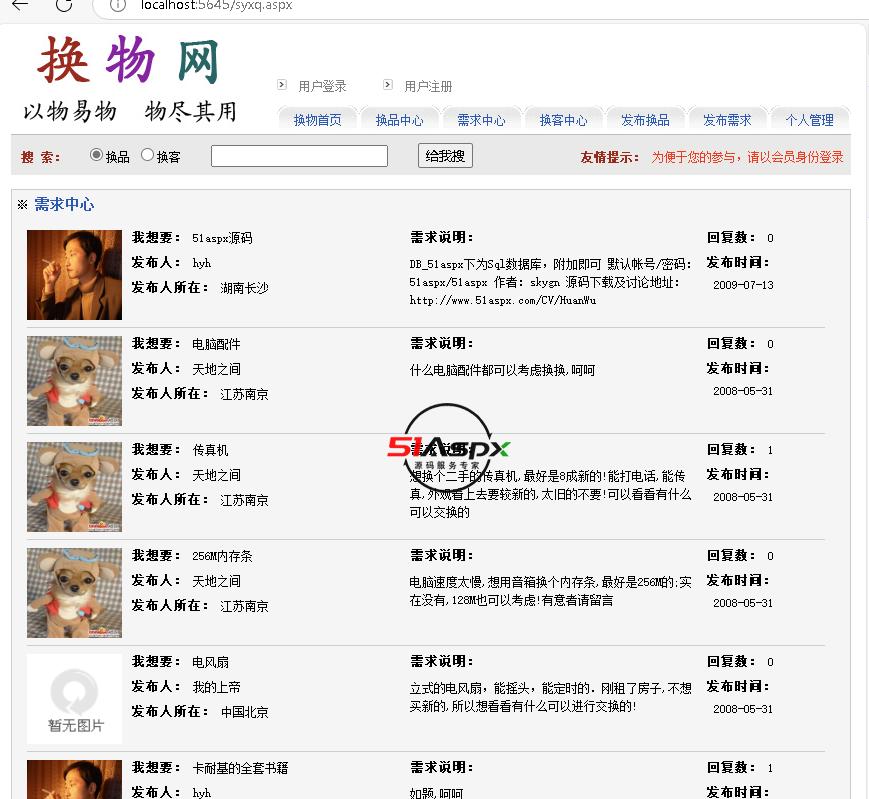Click the site info icon in the address bar
This screenshot has width=869, height=799.
click(117, 5)
